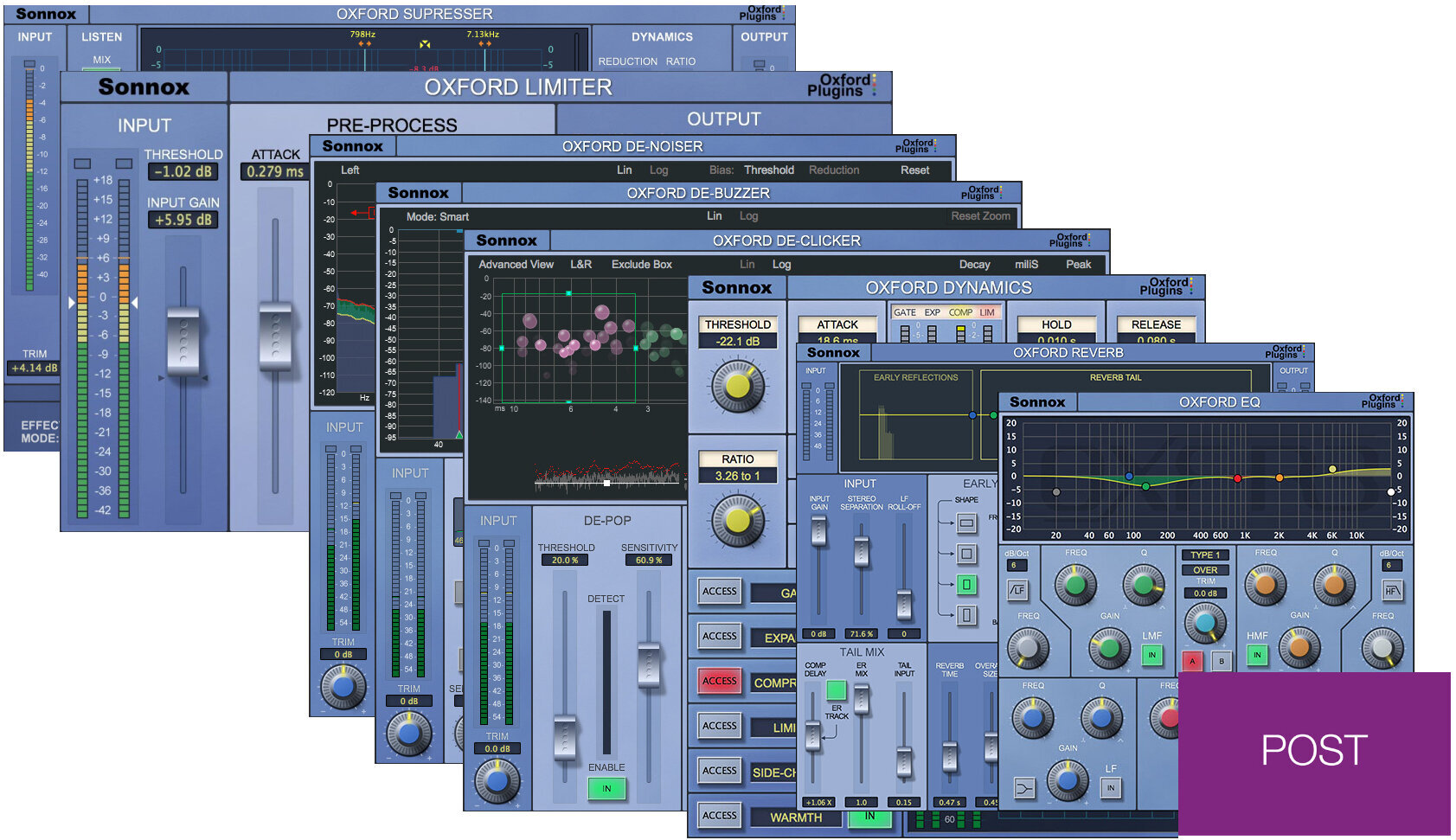Image resolution: width=1456 pixels, height=840 pixels.
Task: Click the red A preset button in EQ
Action: (1192, 662)
